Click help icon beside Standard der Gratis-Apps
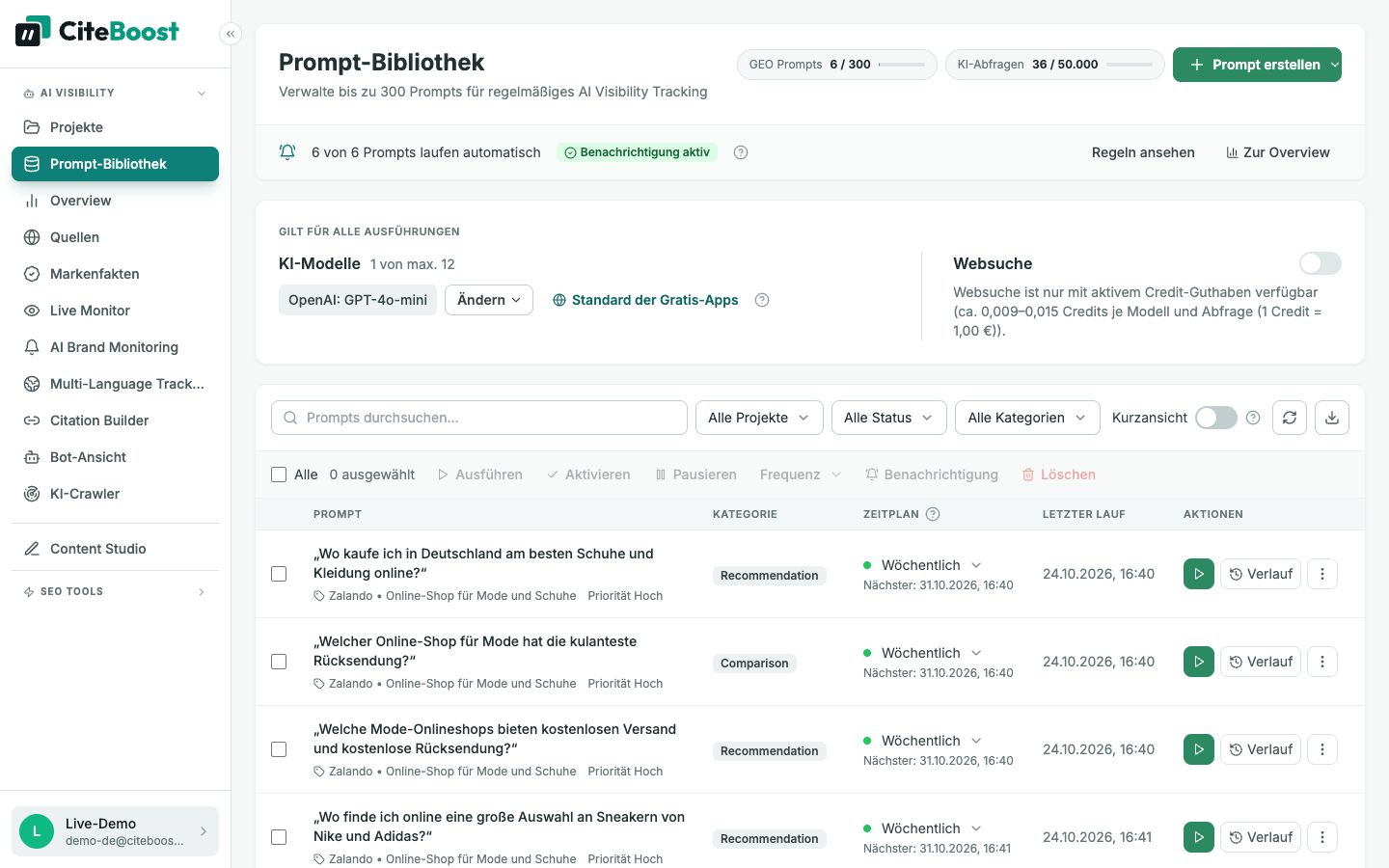The image size is (1389, 868). [762, 300]
